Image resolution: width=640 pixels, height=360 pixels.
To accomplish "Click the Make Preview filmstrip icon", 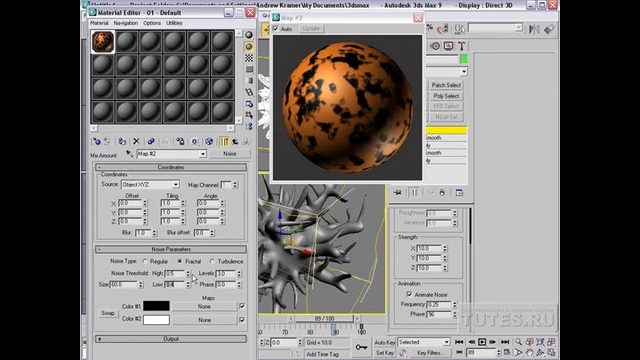I will click(x=249, y=92).
